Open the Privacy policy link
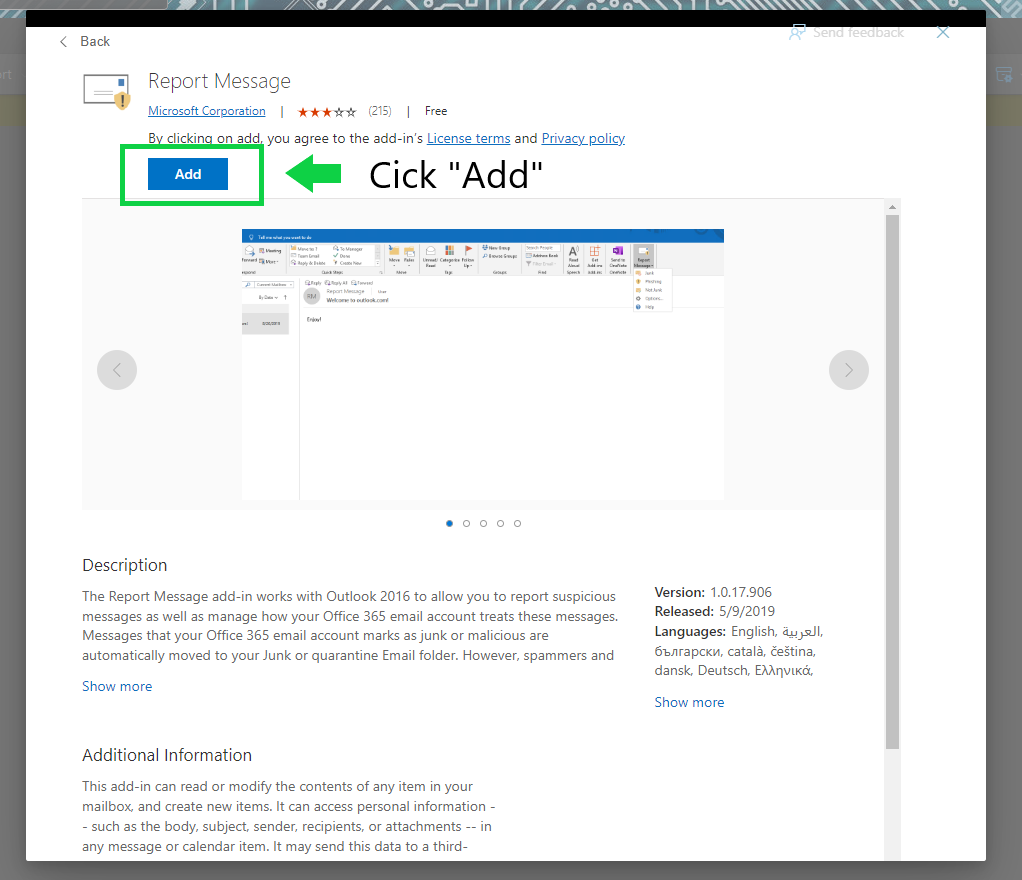The width and height of the screenshot is (1022, 880). click(583, 138)
